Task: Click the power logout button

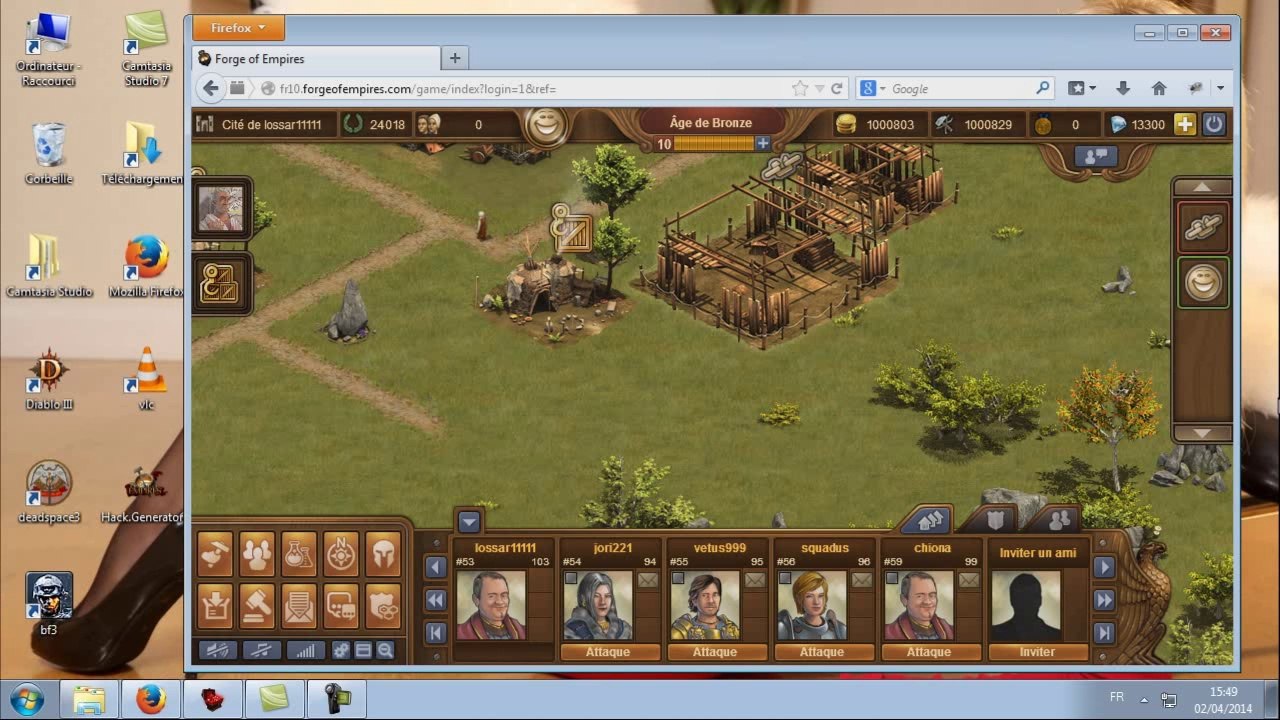Action: (1213, 124)
